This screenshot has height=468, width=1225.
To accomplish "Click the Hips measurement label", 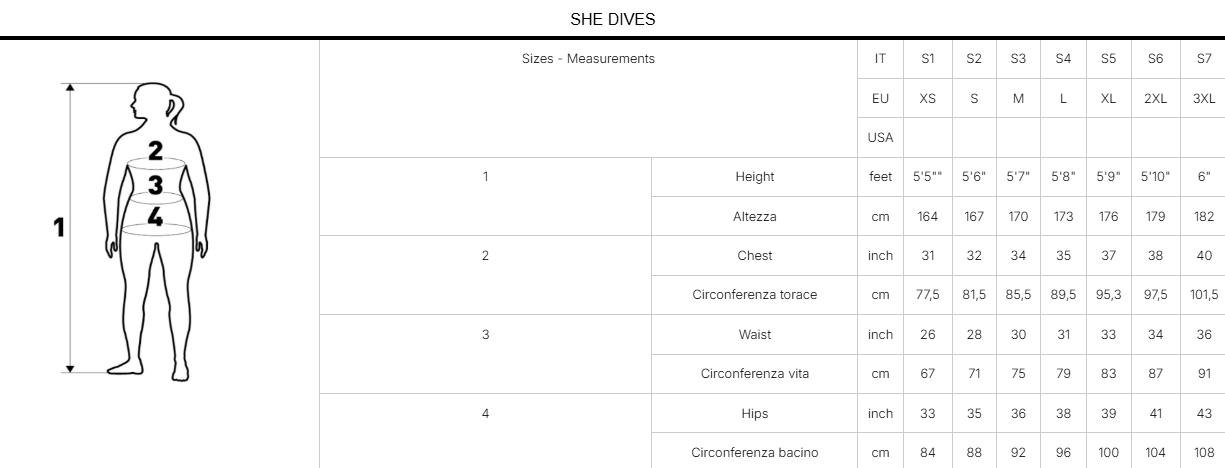I will tap(754, 414).
